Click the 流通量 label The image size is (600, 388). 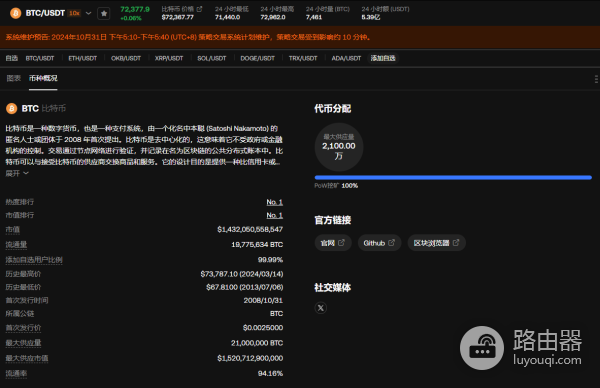tap(16, 245)
